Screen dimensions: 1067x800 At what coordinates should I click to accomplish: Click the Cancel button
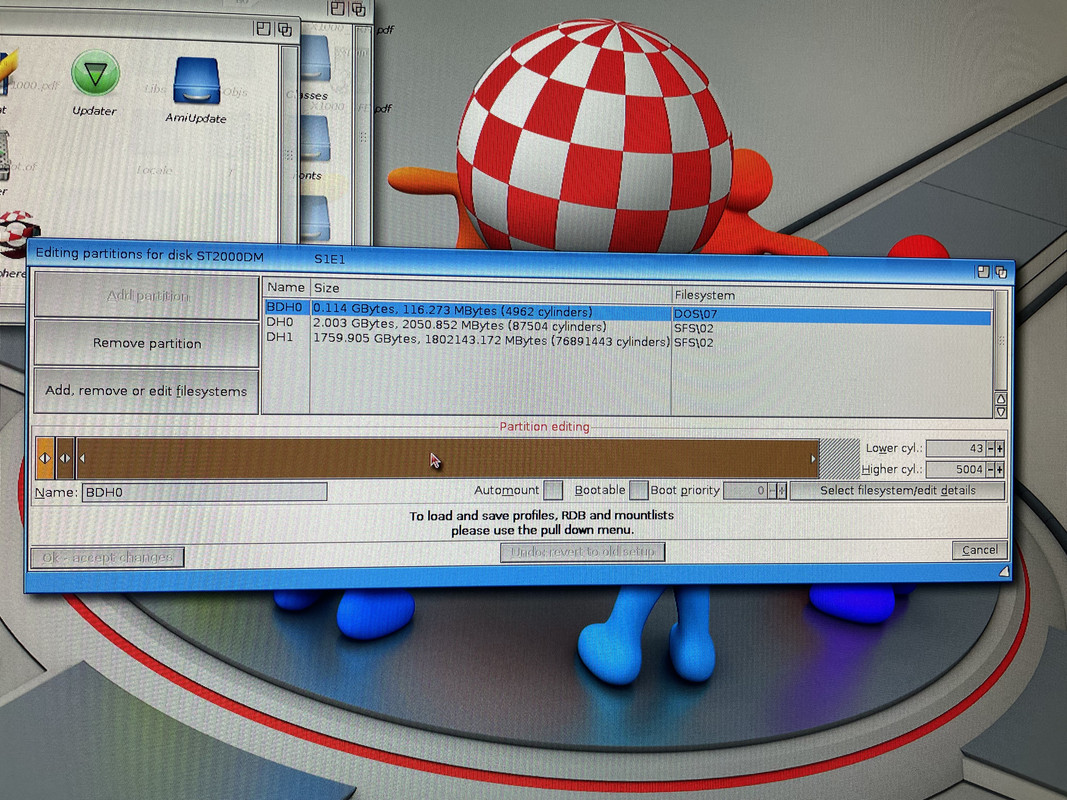[980, 550]
